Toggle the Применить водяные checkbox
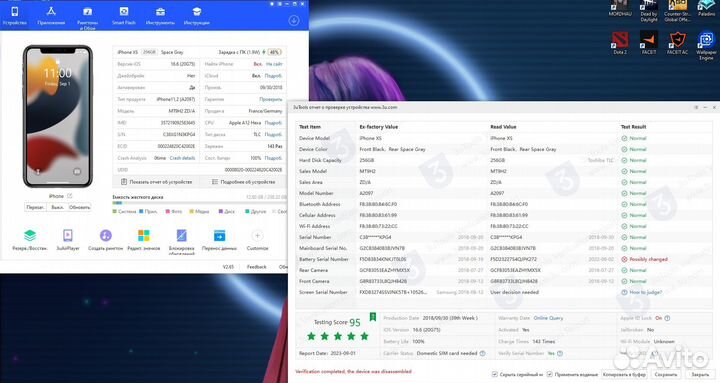The height and width of the screenshot is (383, 720). point(550,374)
